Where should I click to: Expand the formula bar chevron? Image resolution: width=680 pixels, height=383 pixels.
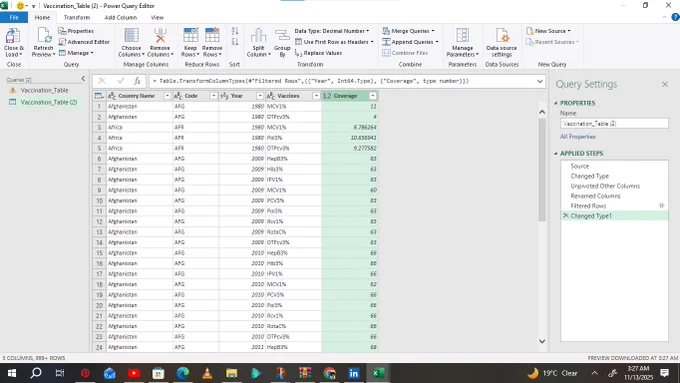539,81
